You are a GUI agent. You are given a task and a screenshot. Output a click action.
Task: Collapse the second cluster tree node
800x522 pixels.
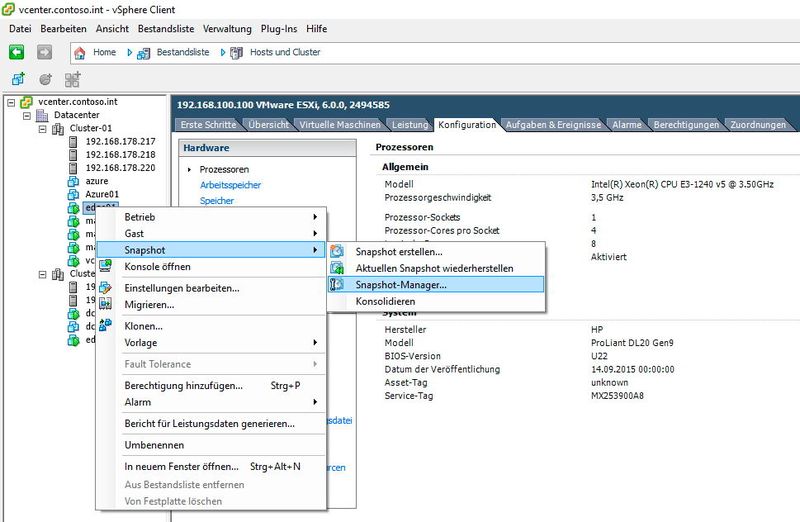(x=42, y=275)
